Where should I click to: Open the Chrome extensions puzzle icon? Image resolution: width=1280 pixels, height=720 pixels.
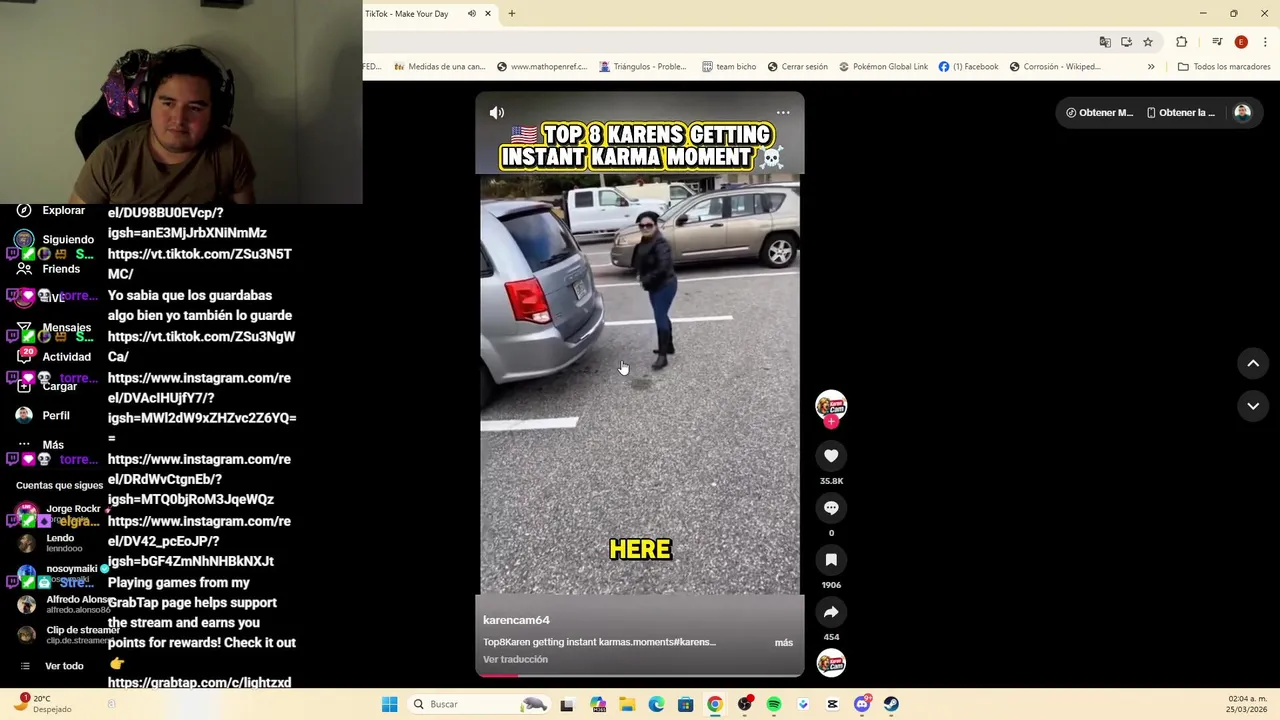pyautogui.click(x=1182, y=42)
